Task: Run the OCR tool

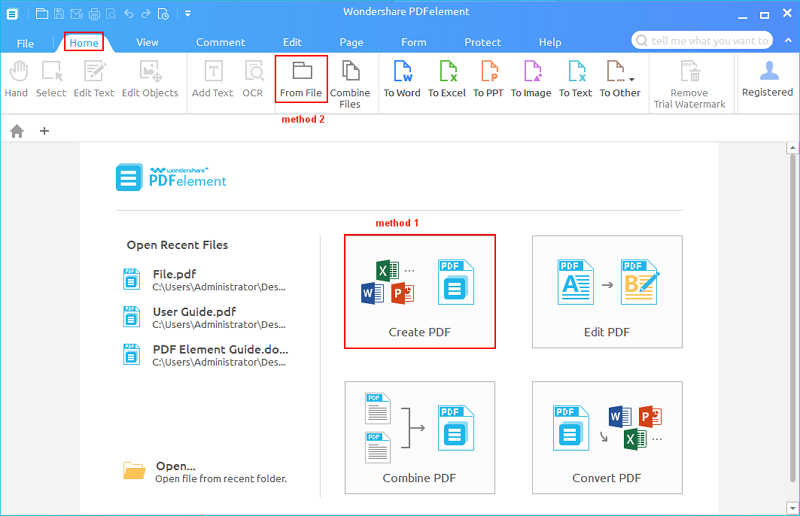Action: (x=253, y=79)
